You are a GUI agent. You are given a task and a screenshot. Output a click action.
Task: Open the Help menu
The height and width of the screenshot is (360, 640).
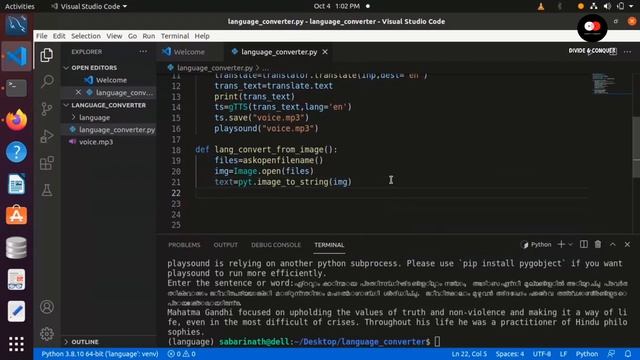(x=202, y=36)
